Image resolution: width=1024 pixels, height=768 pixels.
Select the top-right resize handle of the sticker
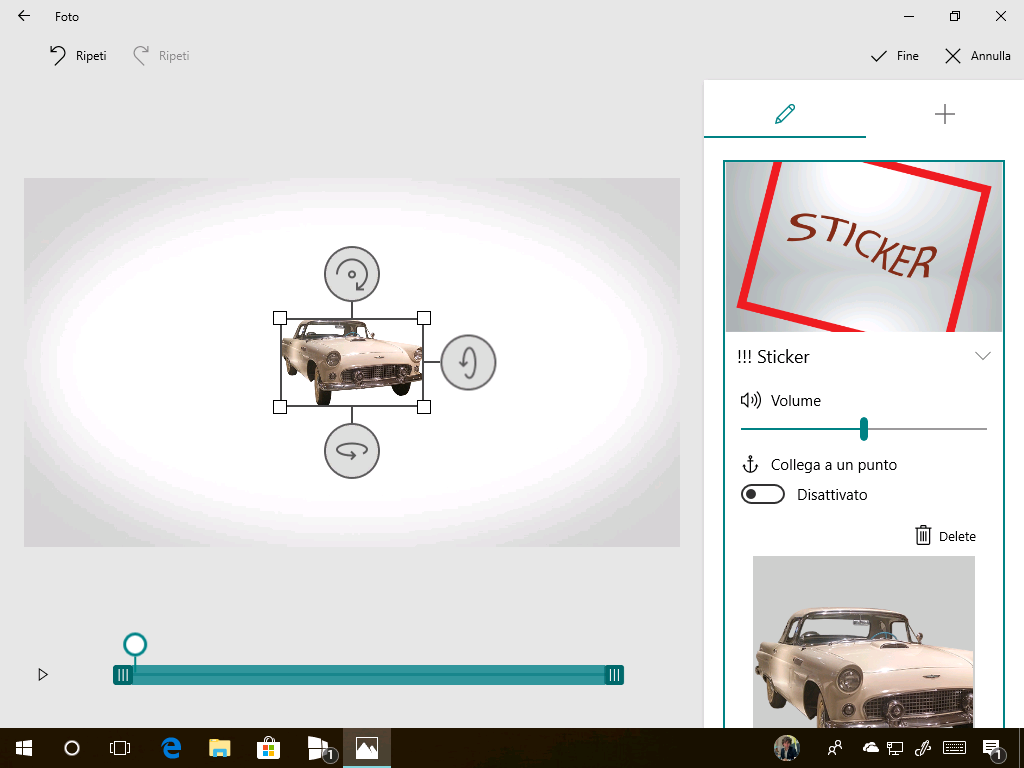coord(424,318)
